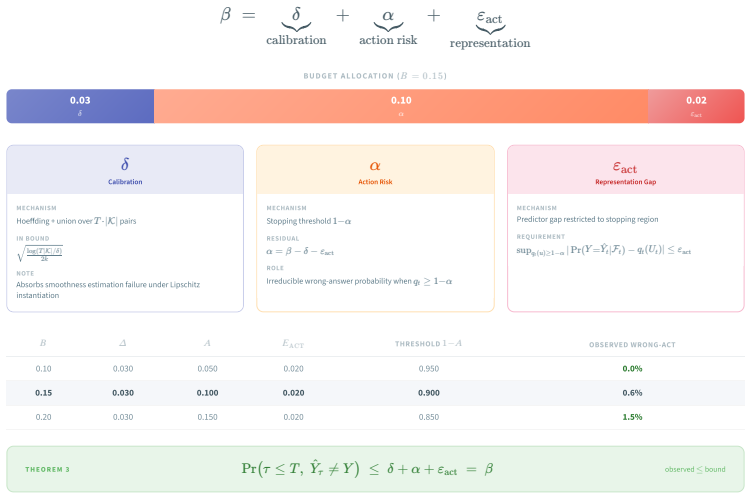
Task: Click the Budget Allocation heading
Action: [x=375, y=76]
